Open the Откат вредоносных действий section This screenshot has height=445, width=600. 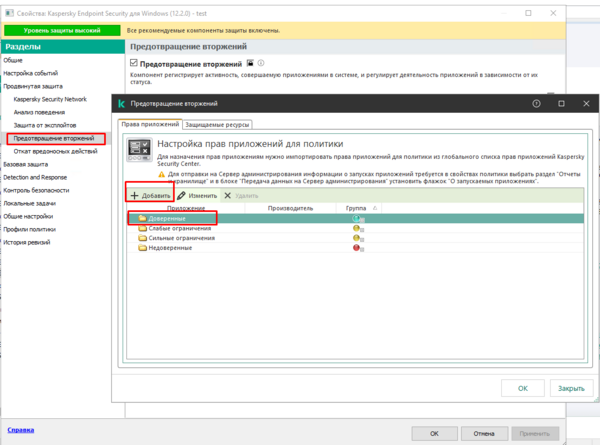point(55,151)
